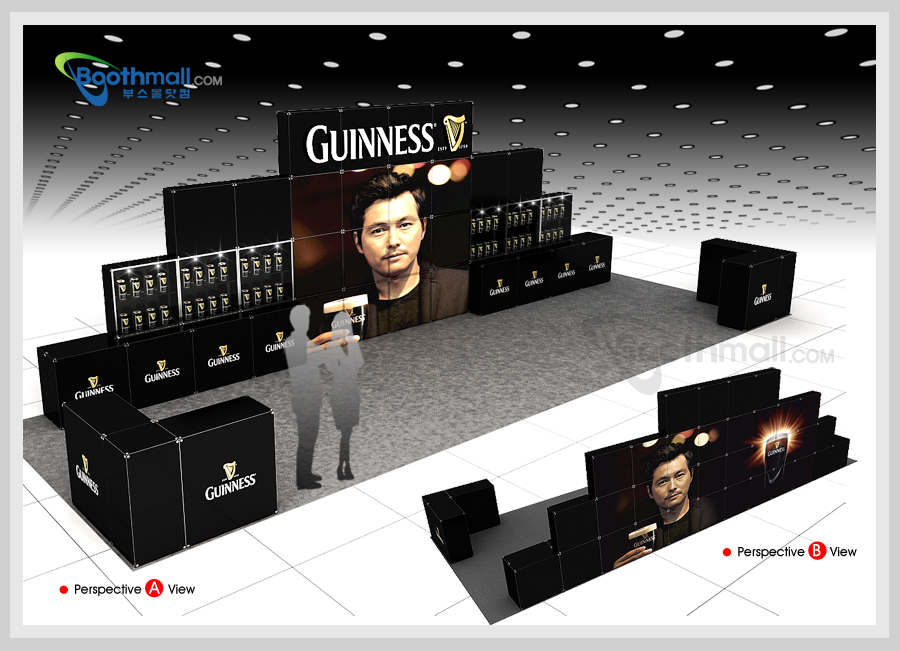Click the Guinness logo on the right standalone cube

coord(763,293)
